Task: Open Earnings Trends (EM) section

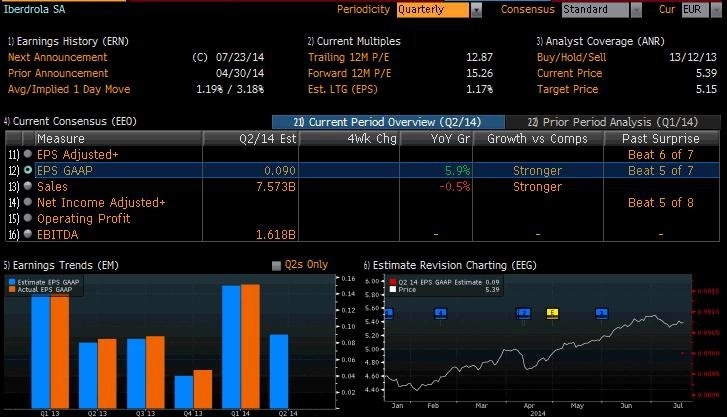Action: tap(61, 265)
